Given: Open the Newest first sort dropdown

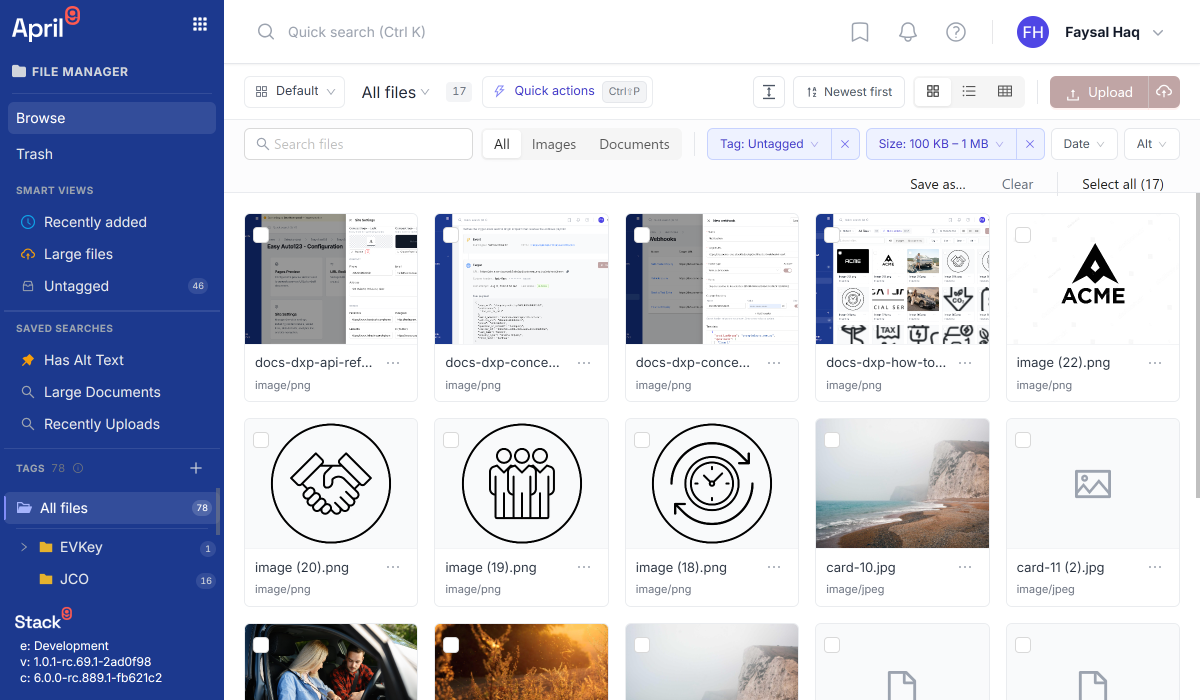Looking at the screenshot, I should point(849,92).
